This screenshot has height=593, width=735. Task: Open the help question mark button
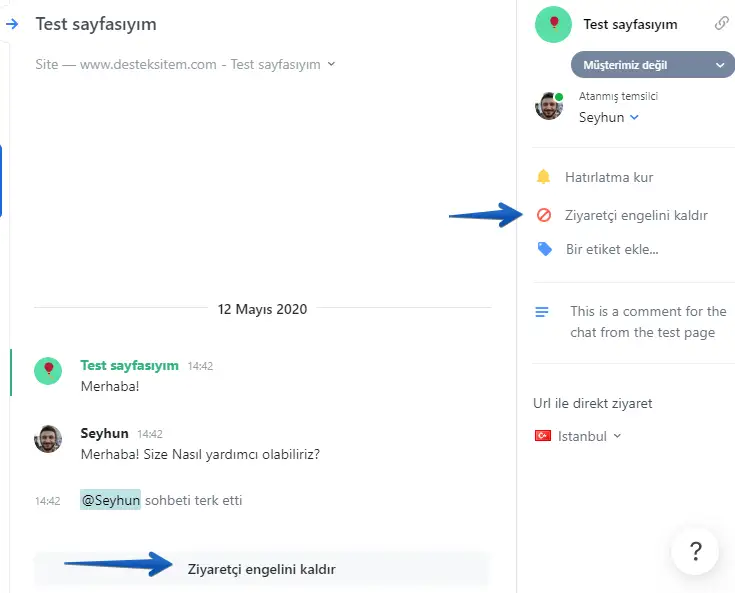click(x=695, y=550)
